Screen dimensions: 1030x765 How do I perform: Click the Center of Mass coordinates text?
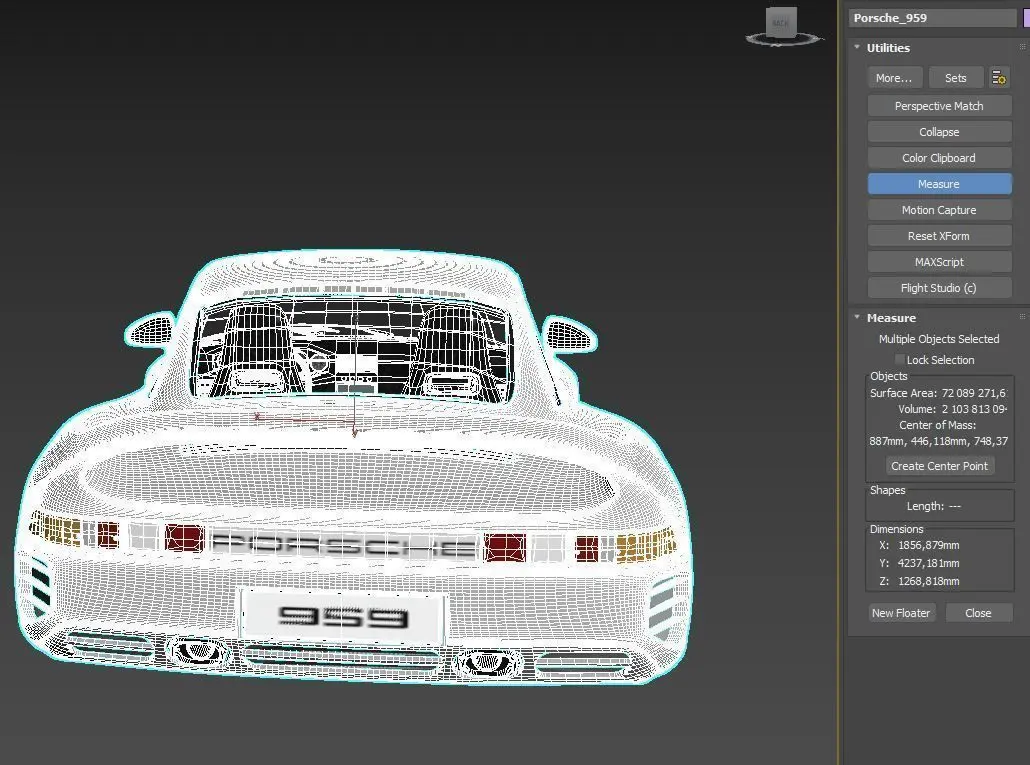tap(939, 441)
